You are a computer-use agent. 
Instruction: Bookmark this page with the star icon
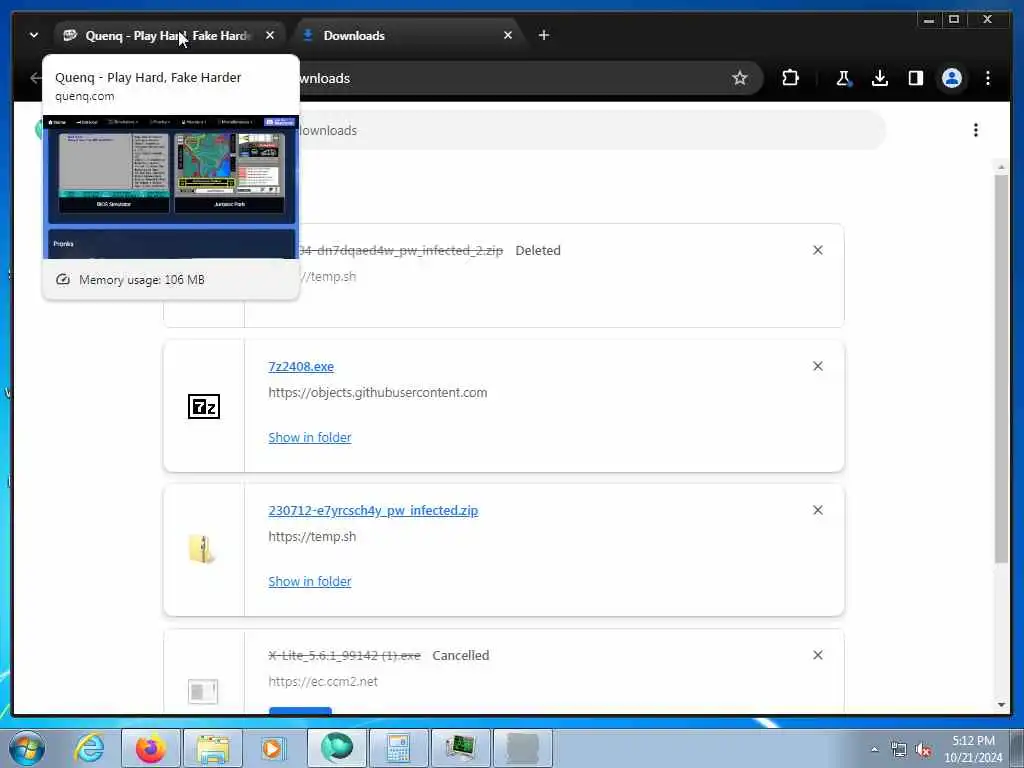(x=739, y=78)
